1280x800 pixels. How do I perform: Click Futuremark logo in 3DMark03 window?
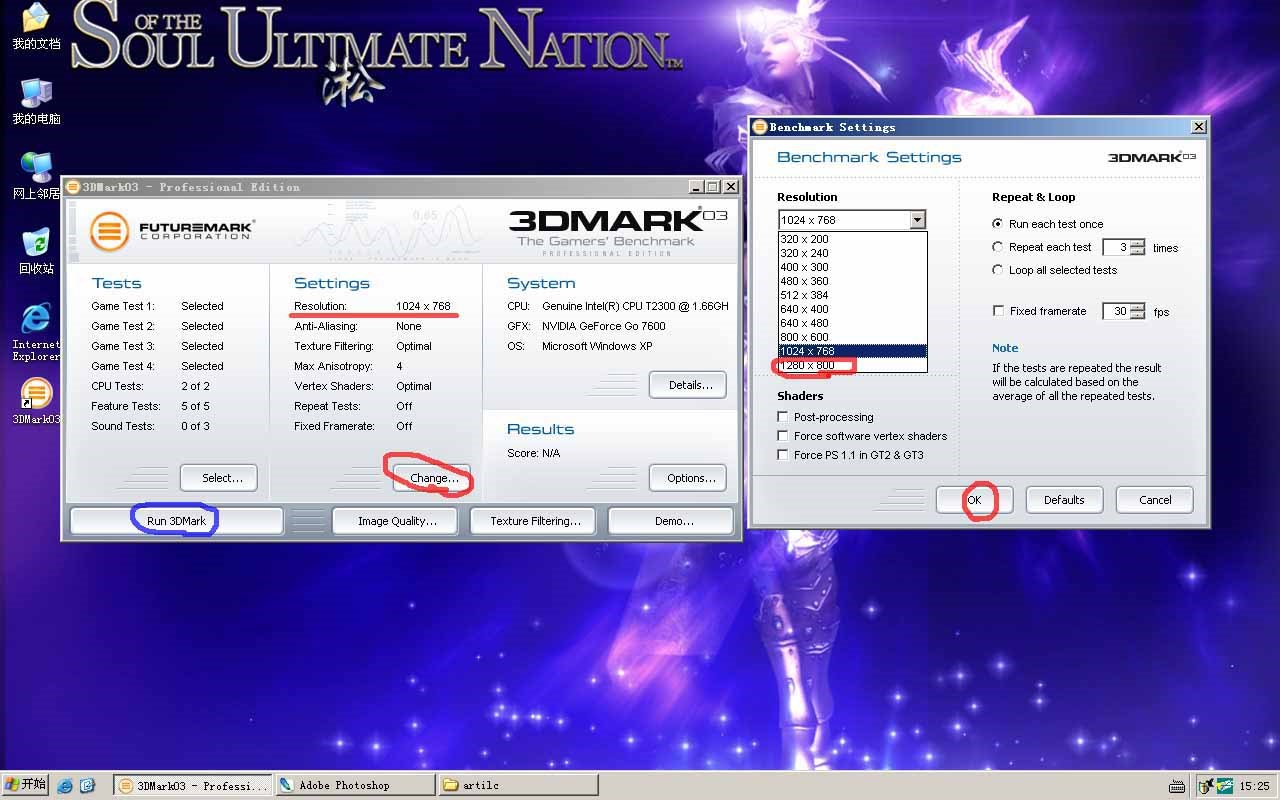[x=171, y=230]
